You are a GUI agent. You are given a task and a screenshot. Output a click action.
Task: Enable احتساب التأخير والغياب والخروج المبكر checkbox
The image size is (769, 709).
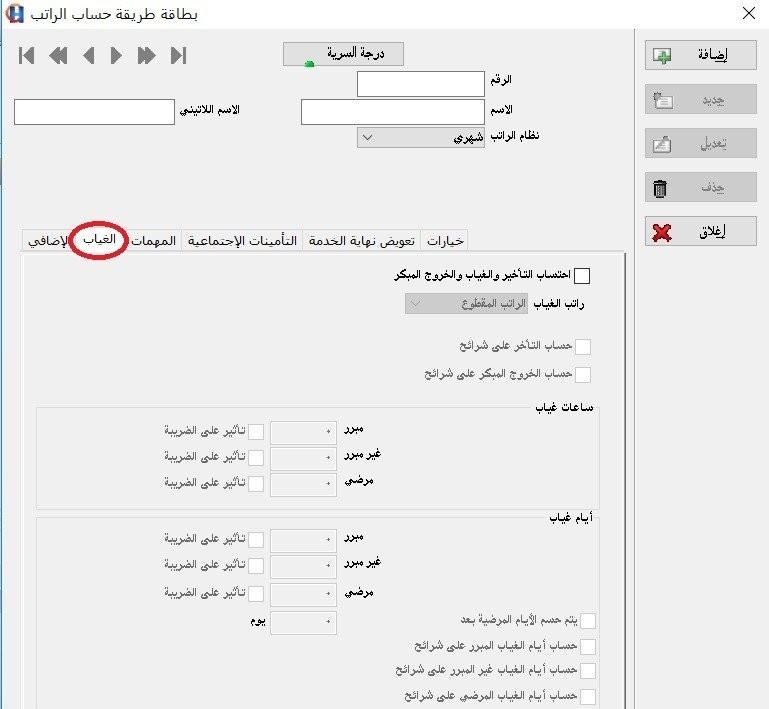(x=582, y=276)
